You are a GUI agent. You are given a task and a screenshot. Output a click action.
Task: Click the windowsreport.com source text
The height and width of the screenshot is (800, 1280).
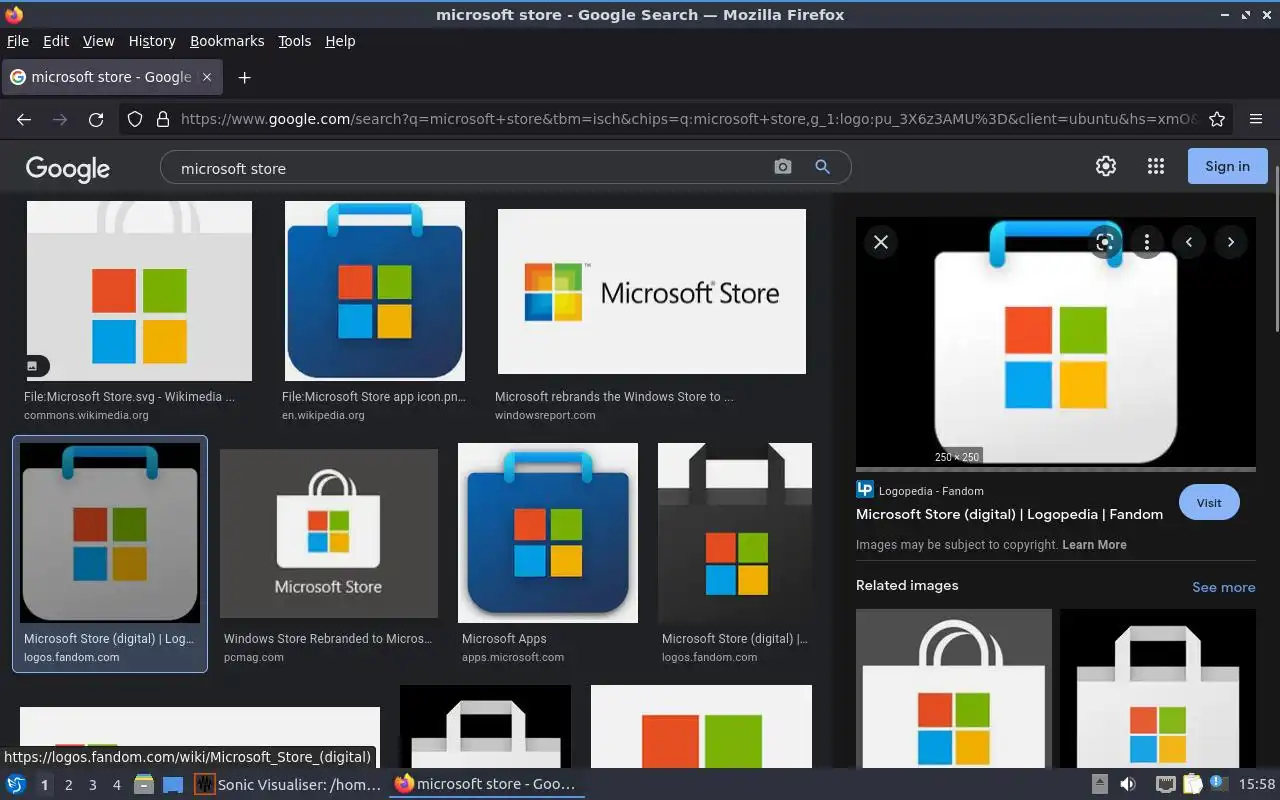pos(545,415)
